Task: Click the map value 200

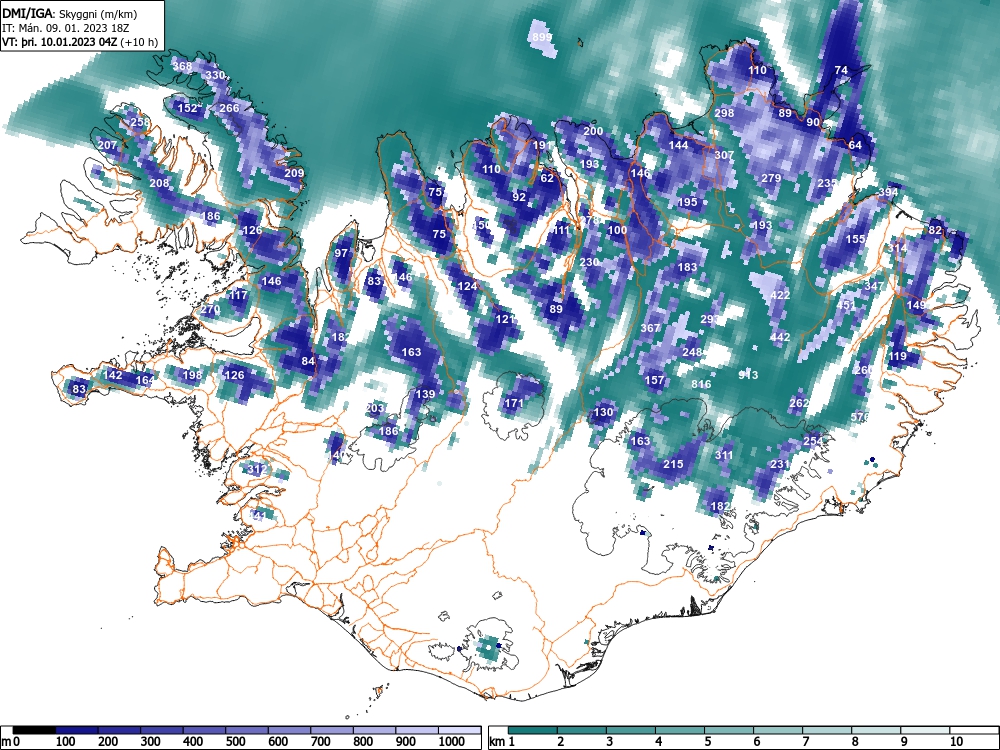Action: [593, 131]
